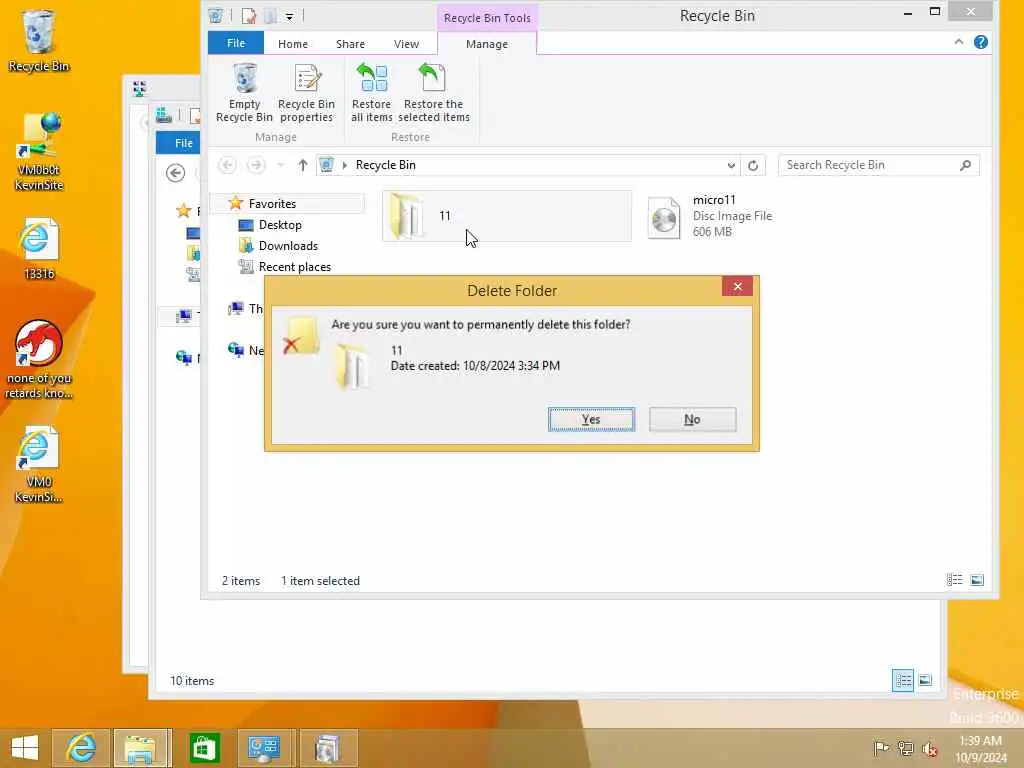
Task: Switch background window to large icons view
Action: [925, 680]
